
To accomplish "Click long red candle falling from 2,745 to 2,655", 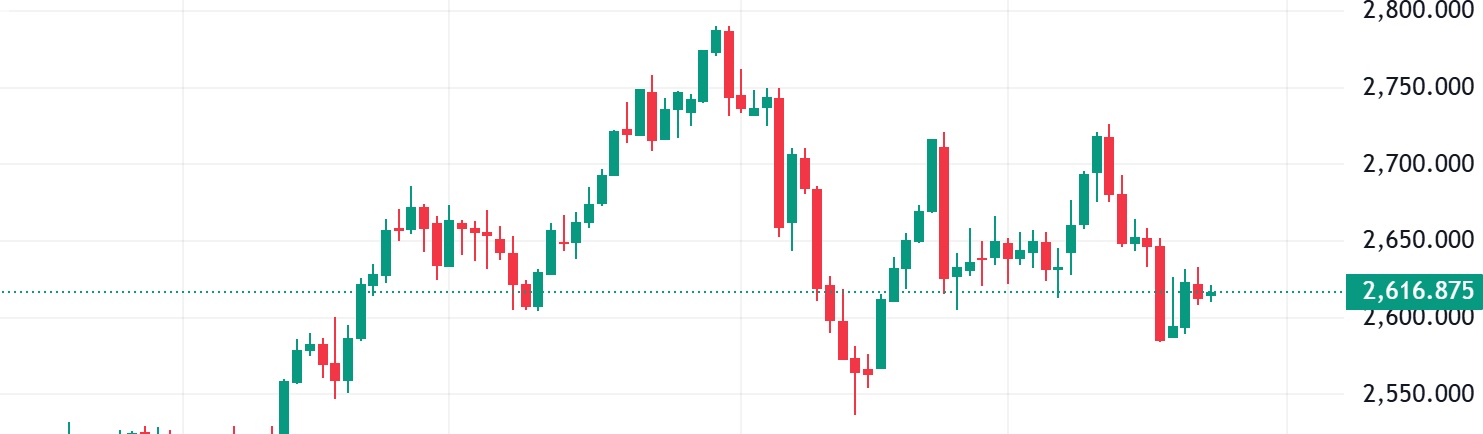I will [779, 162].
